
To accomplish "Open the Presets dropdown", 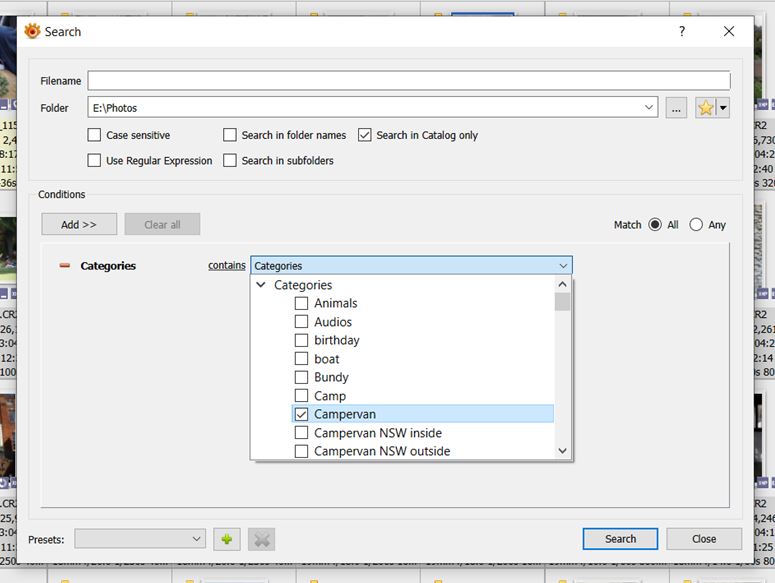I will [140, 539].
